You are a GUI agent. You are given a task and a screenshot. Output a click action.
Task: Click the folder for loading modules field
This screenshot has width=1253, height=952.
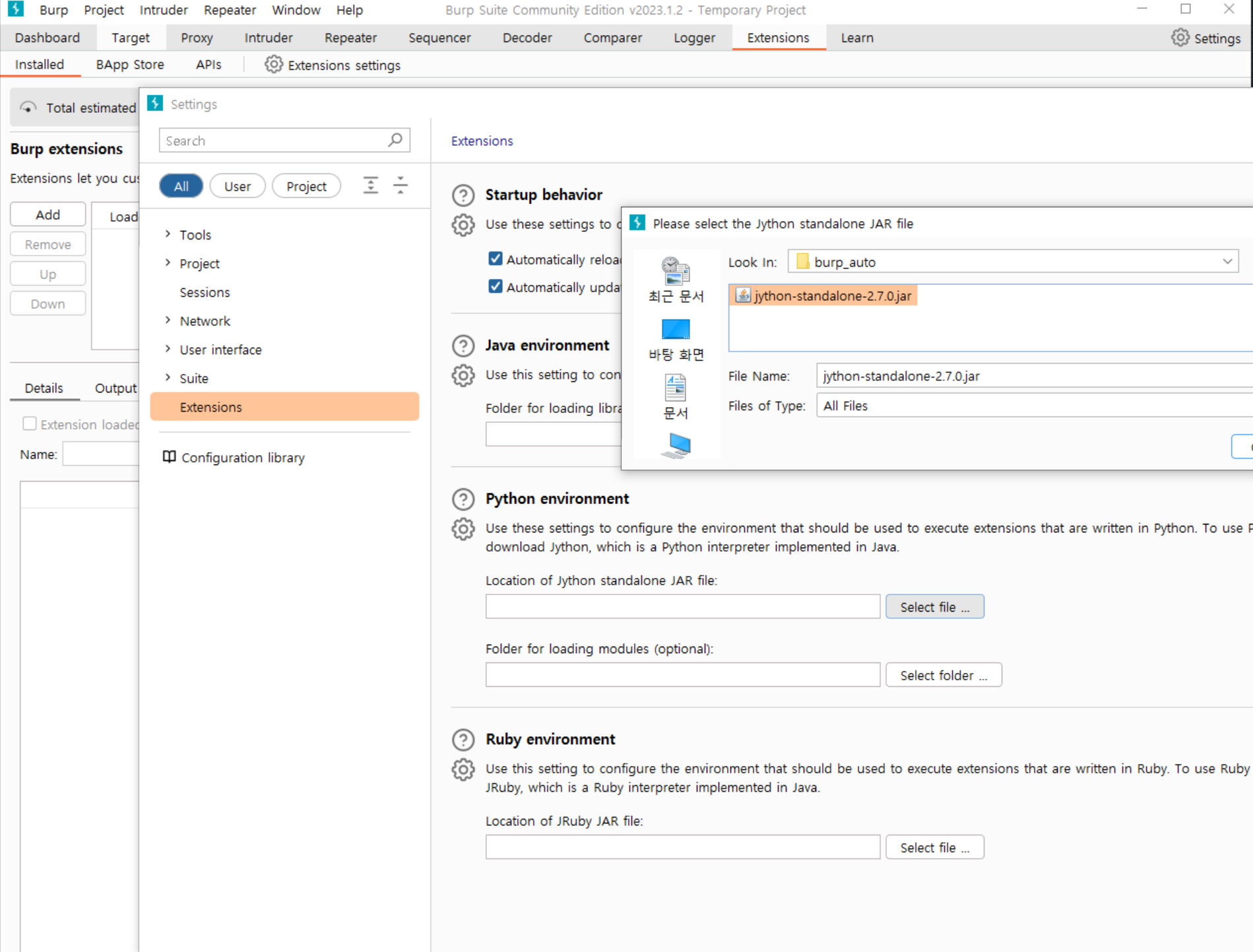(x=683, y=675)
